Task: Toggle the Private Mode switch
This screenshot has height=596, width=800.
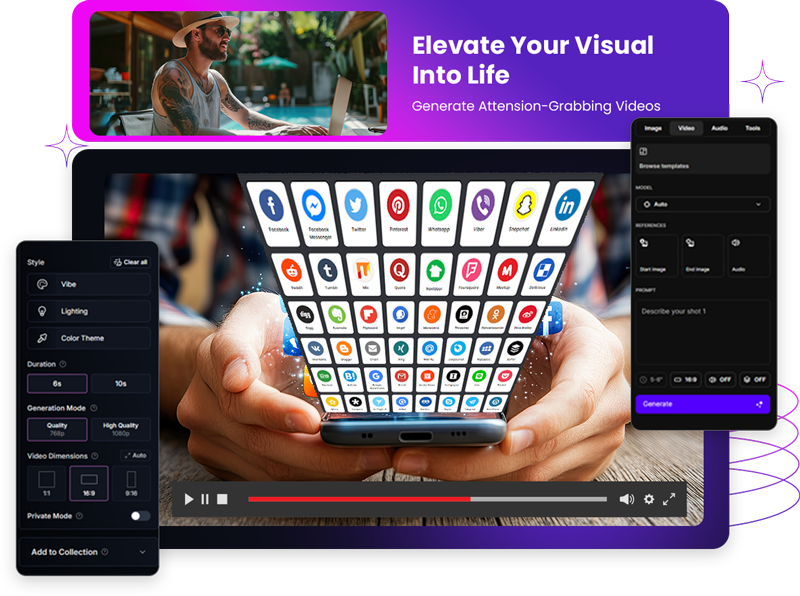Action: tap(140, 516)
